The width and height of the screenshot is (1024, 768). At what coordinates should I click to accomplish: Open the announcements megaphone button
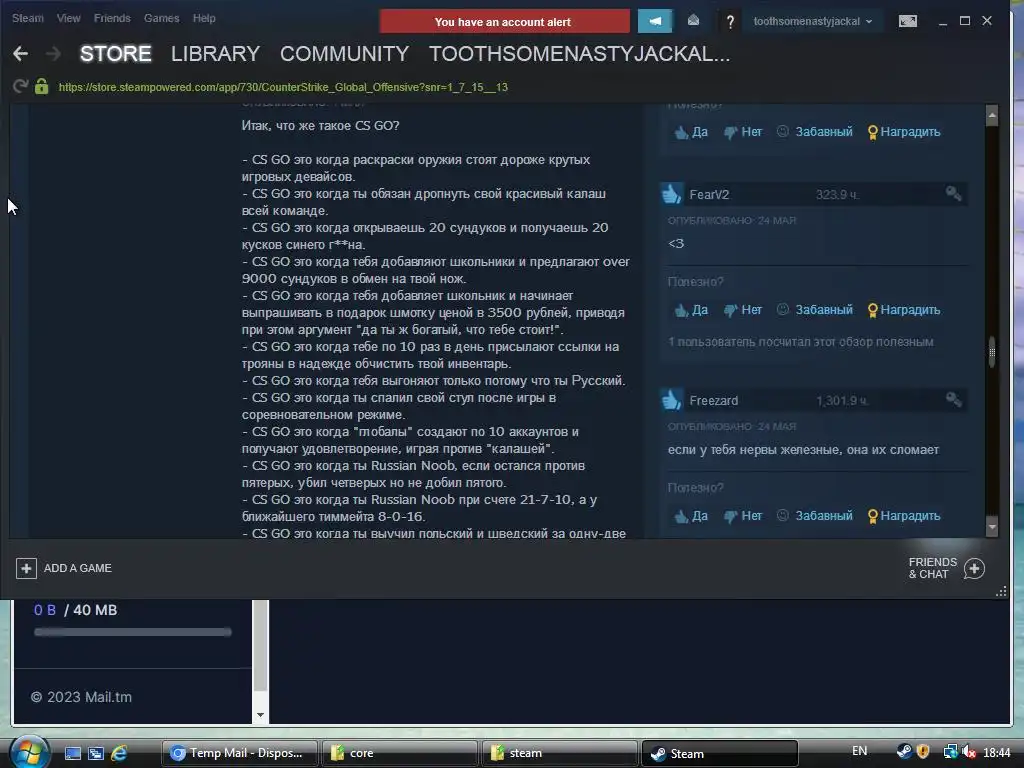pyautogui.click(x=654, y=21)
